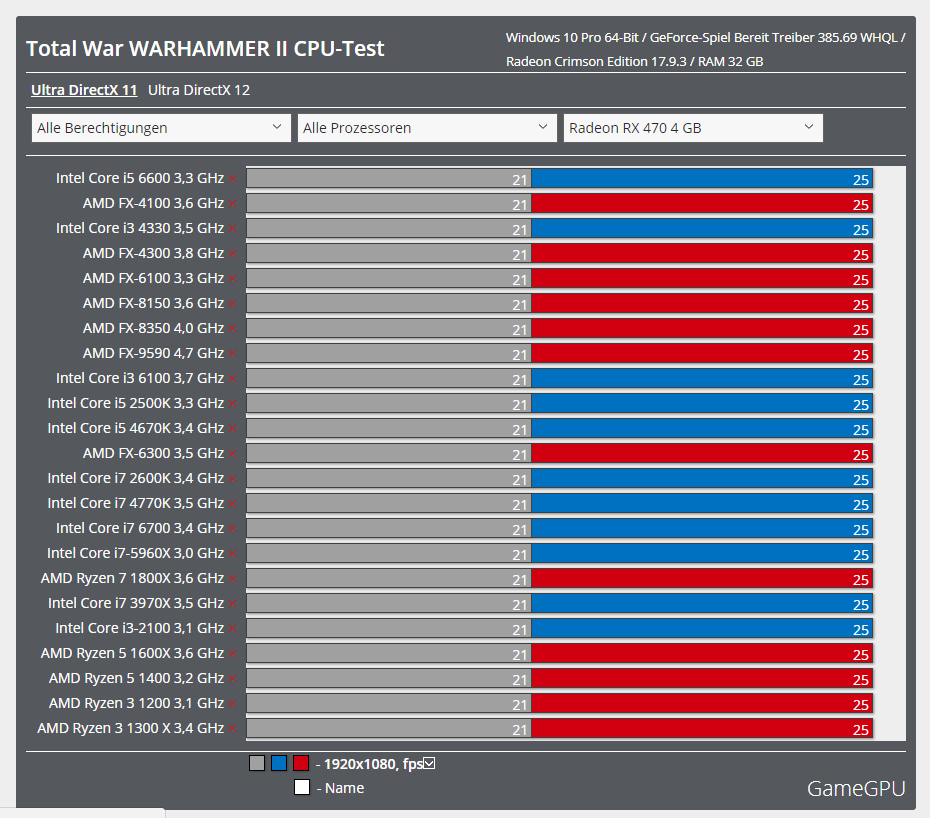Click the blue legend color swatch
The width and height of the screenshot is (930, 818).
point(279,763)
